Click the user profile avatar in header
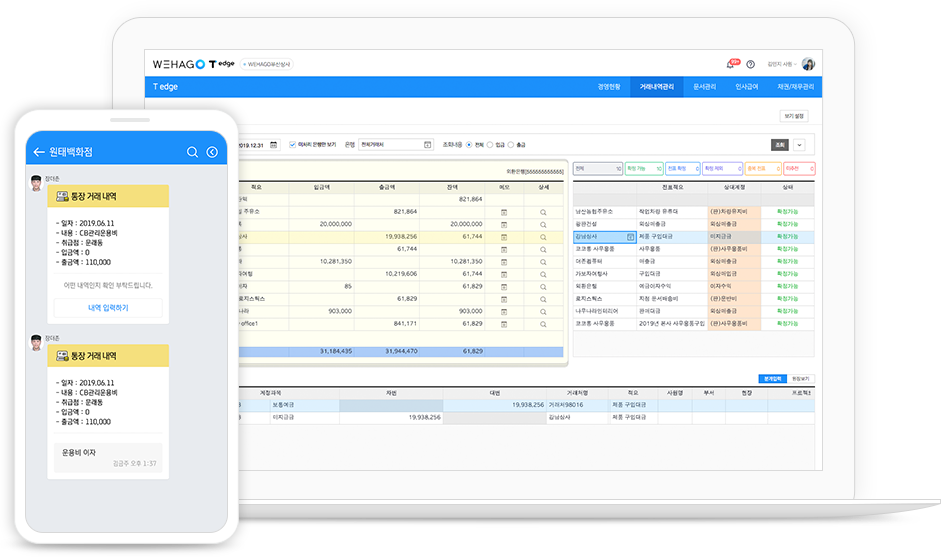Viewport: 941px width, 557px height. pos(808,64)
